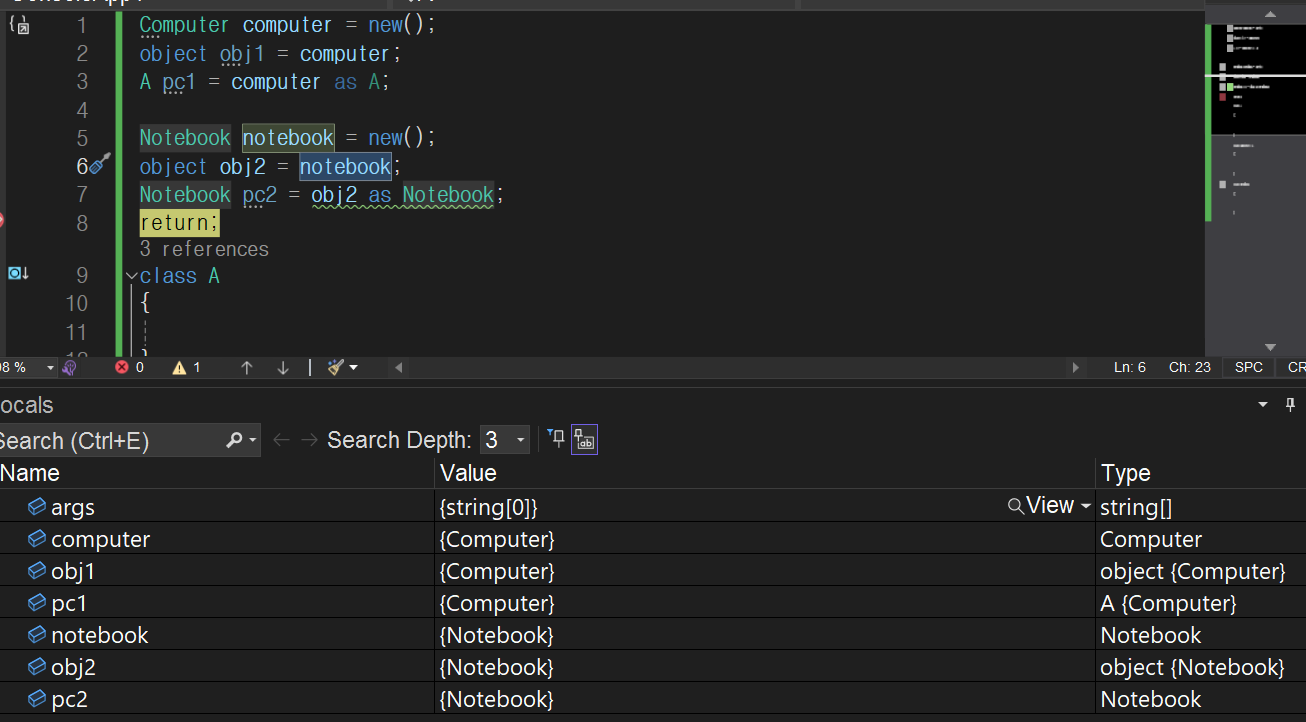Click the horizontal scrollbar right arrow

[x=1076, y=367]
